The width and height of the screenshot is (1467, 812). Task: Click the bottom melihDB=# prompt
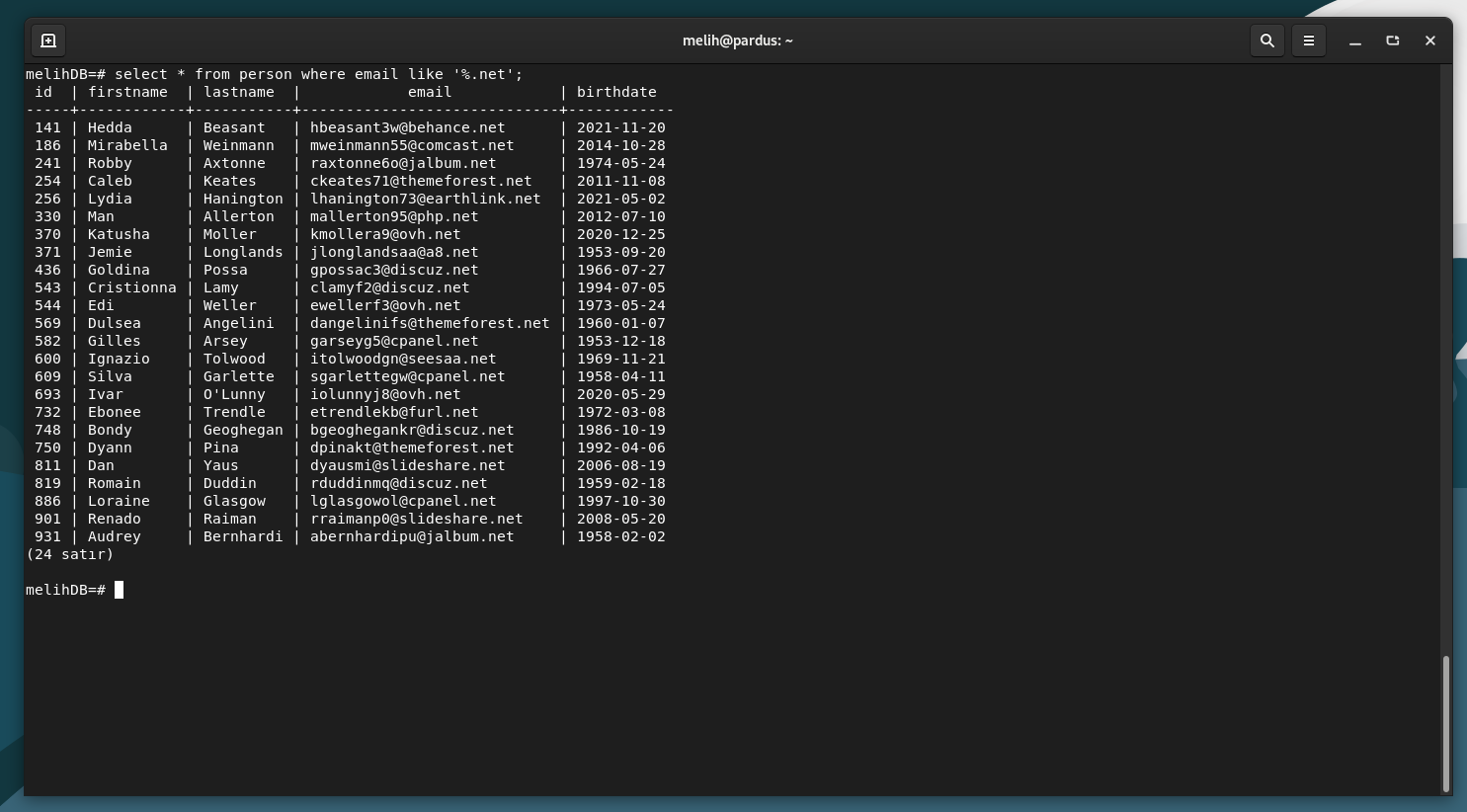pyautogui.click(x=65, y=590)
